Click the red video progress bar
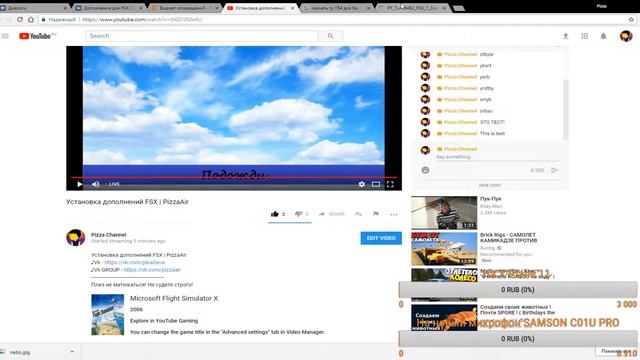 (x=234, y=177)
